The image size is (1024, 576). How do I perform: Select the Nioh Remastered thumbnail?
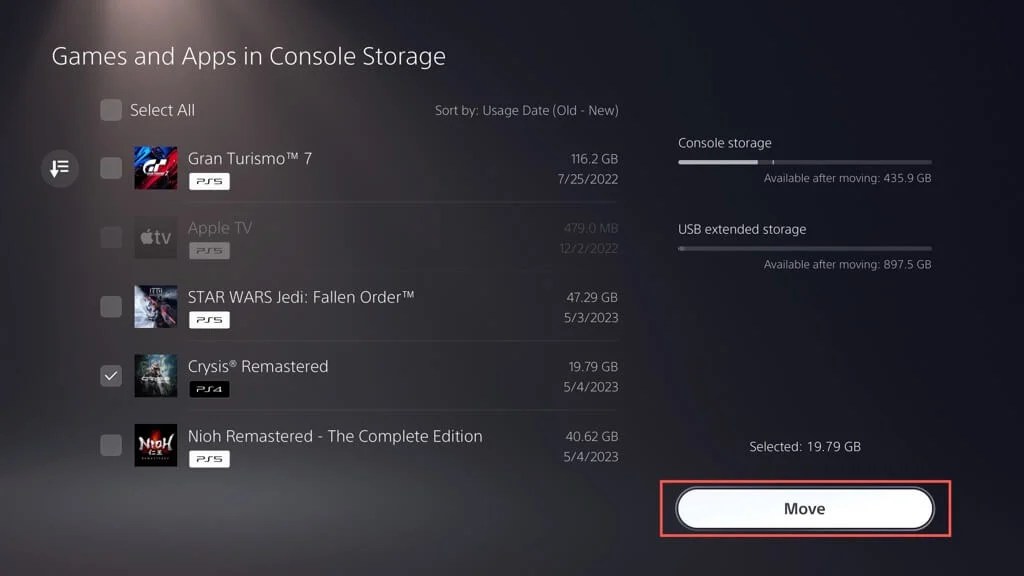tap(155, 445)
